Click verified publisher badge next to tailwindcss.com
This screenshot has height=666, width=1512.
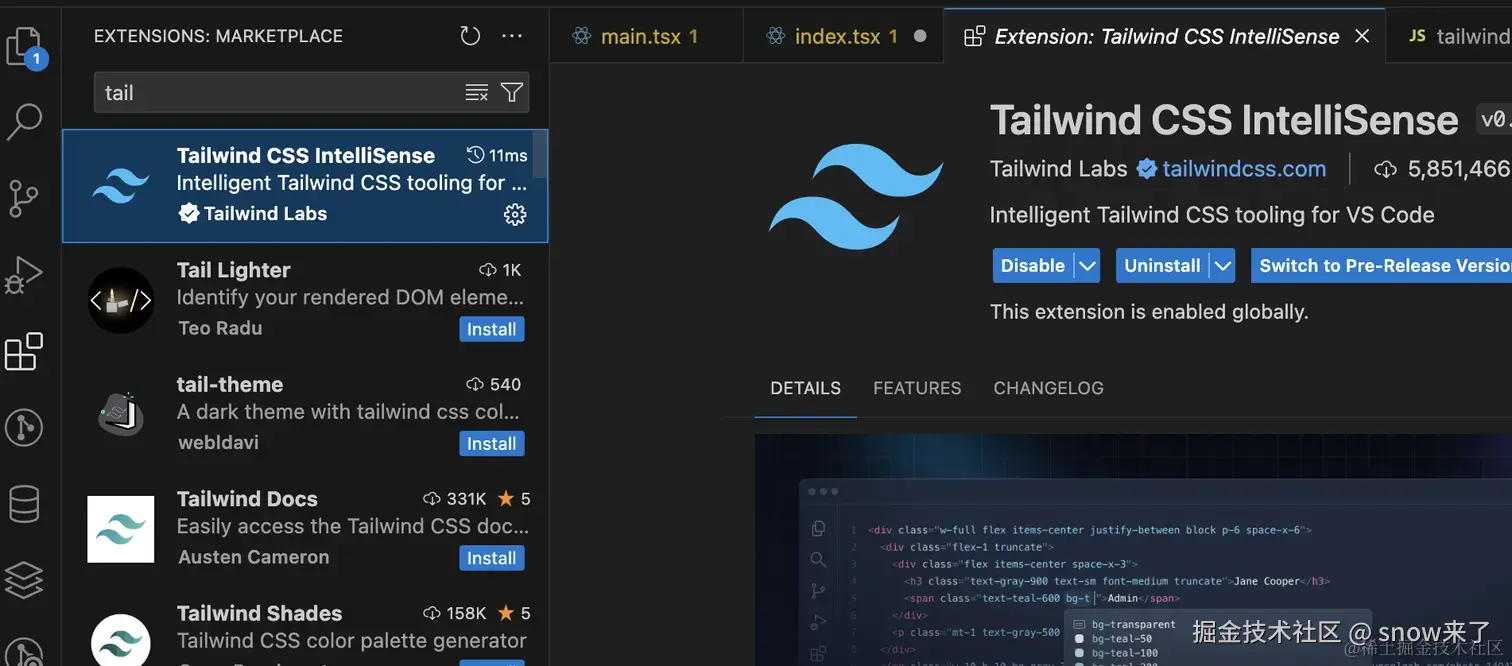pos(1147,169)
